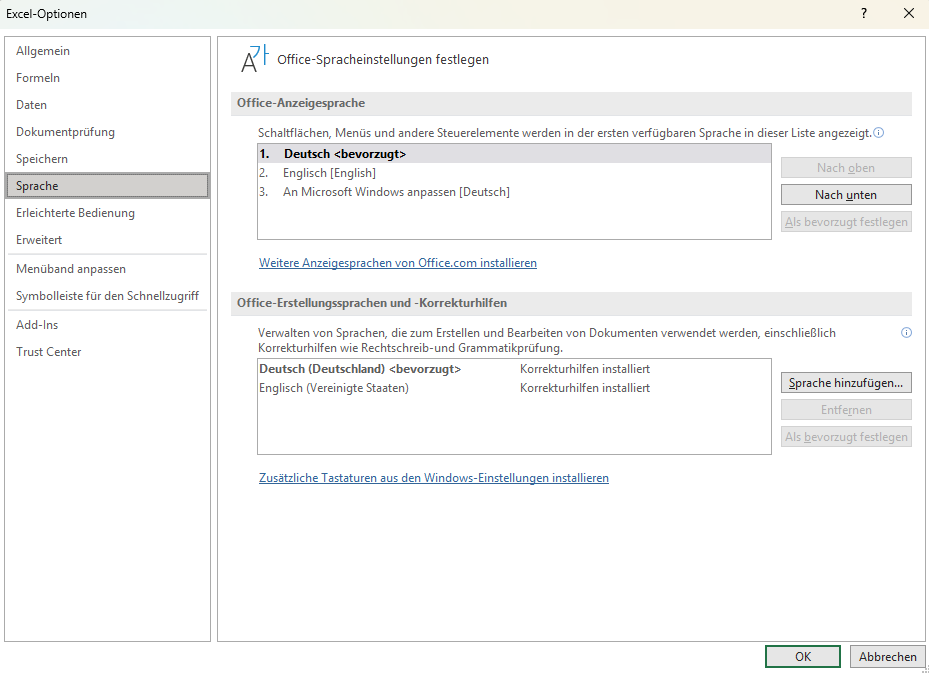
Task: Open Erleichterte Bedienung settings
Action: point(75,213)
